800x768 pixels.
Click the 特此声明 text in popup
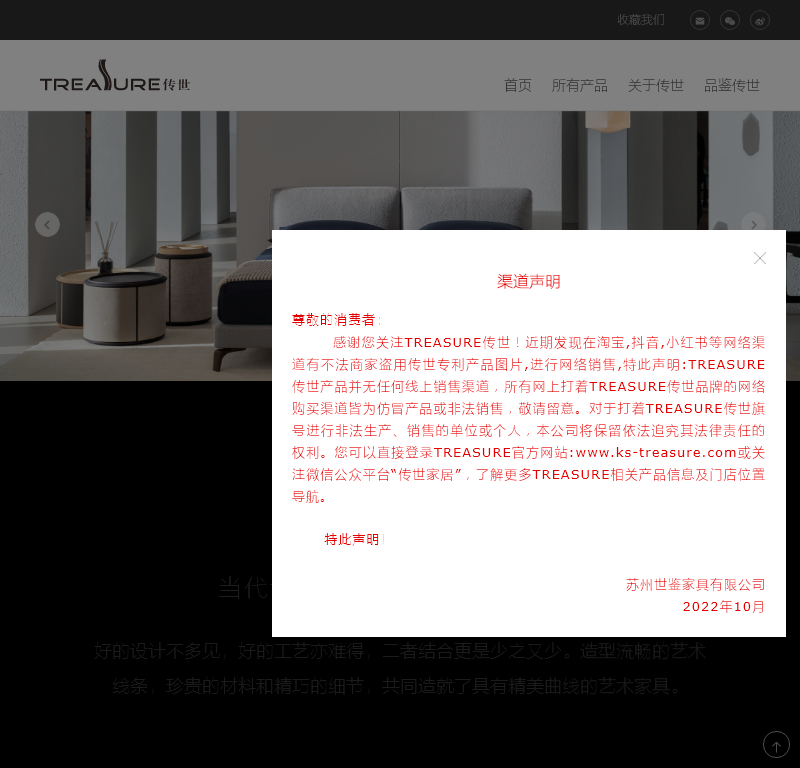pos(355,539)
